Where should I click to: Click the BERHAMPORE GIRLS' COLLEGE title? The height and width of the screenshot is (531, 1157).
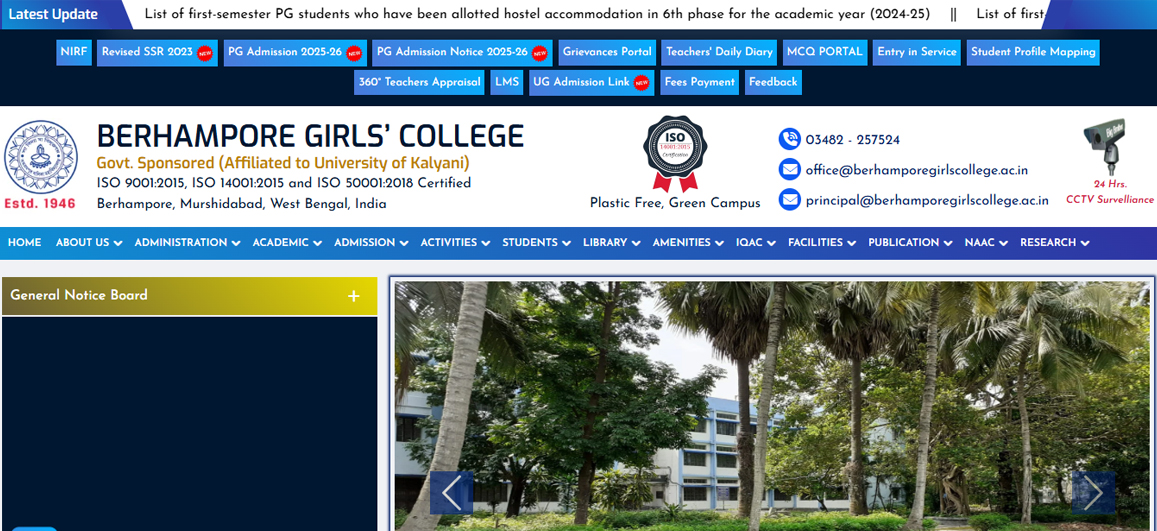click(310, 136)
